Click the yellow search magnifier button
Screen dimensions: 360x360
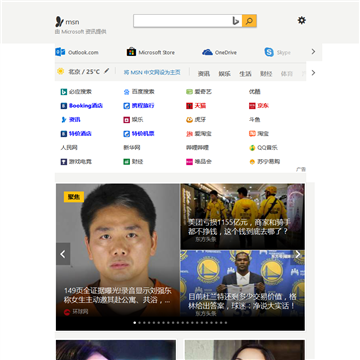point(249,21)
